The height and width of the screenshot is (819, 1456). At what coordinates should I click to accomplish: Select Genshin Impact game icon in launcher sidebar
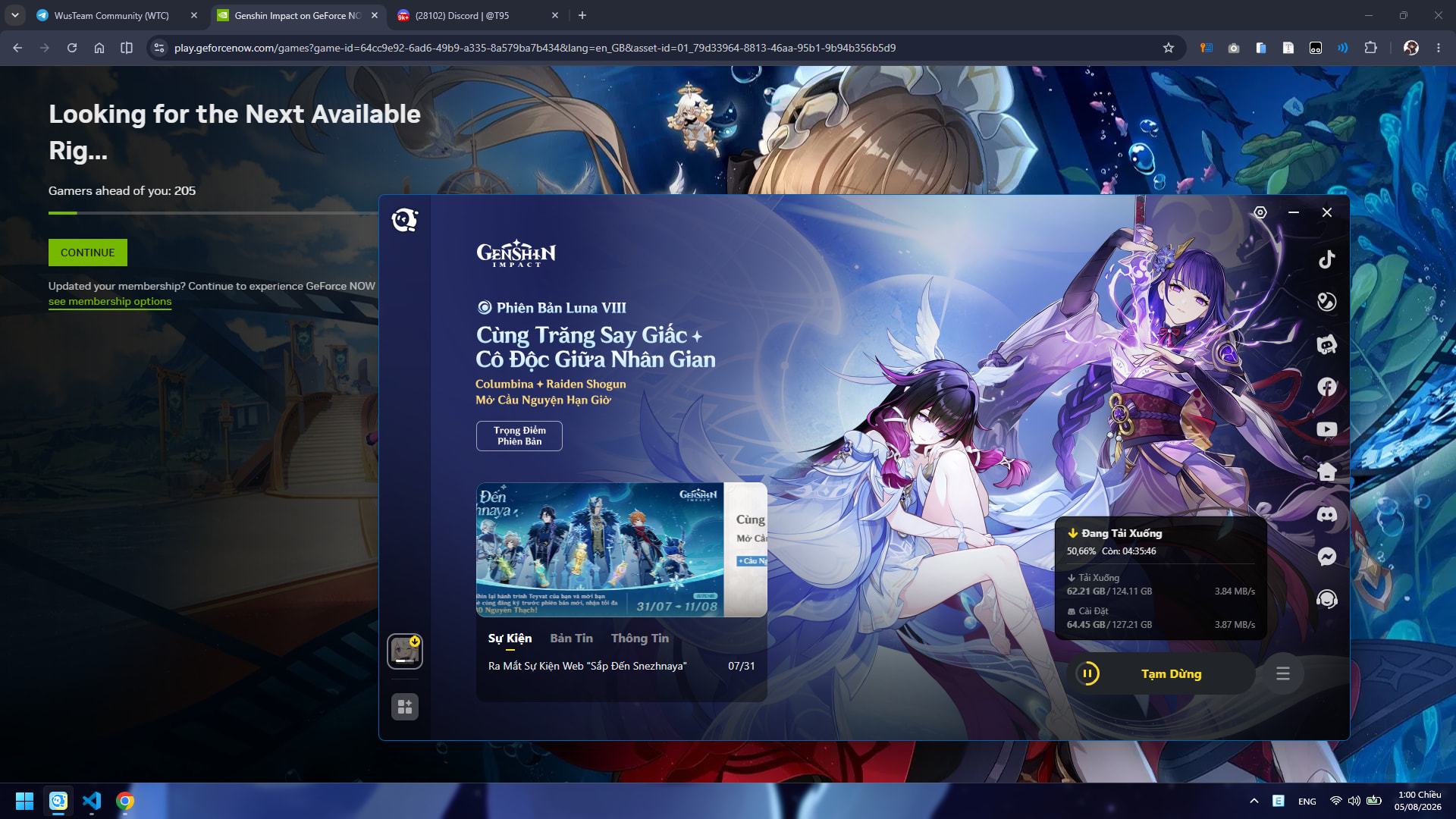click(x=405, y=651)
